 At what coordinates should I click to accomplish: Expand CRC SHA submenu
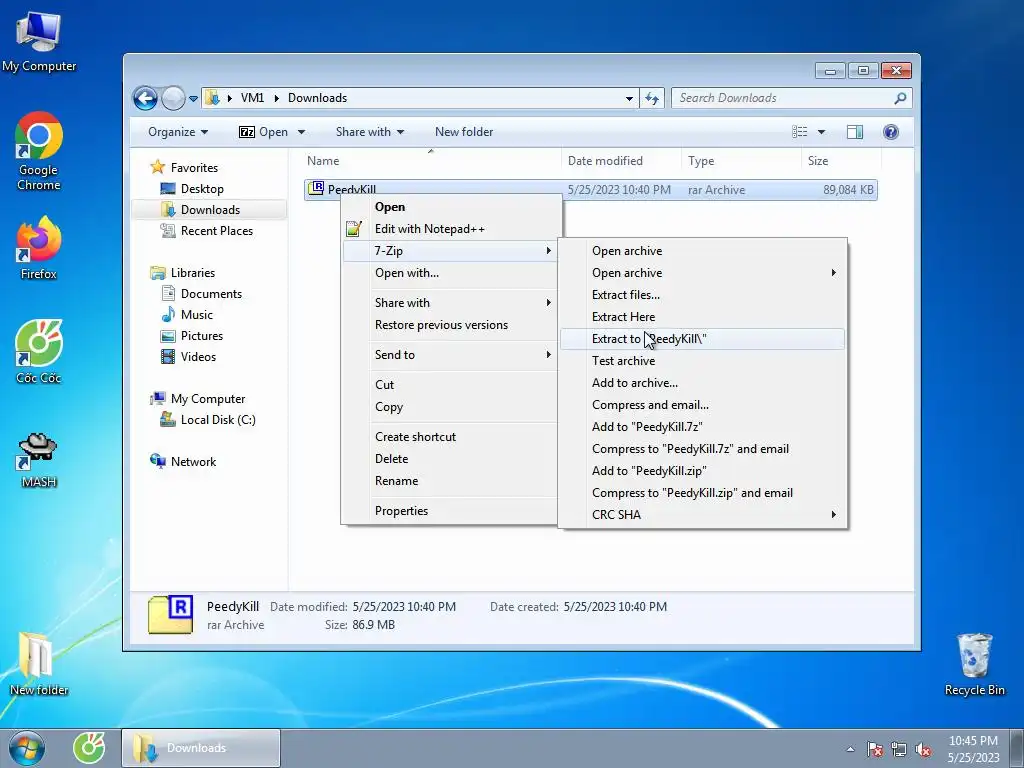[703, 515]
